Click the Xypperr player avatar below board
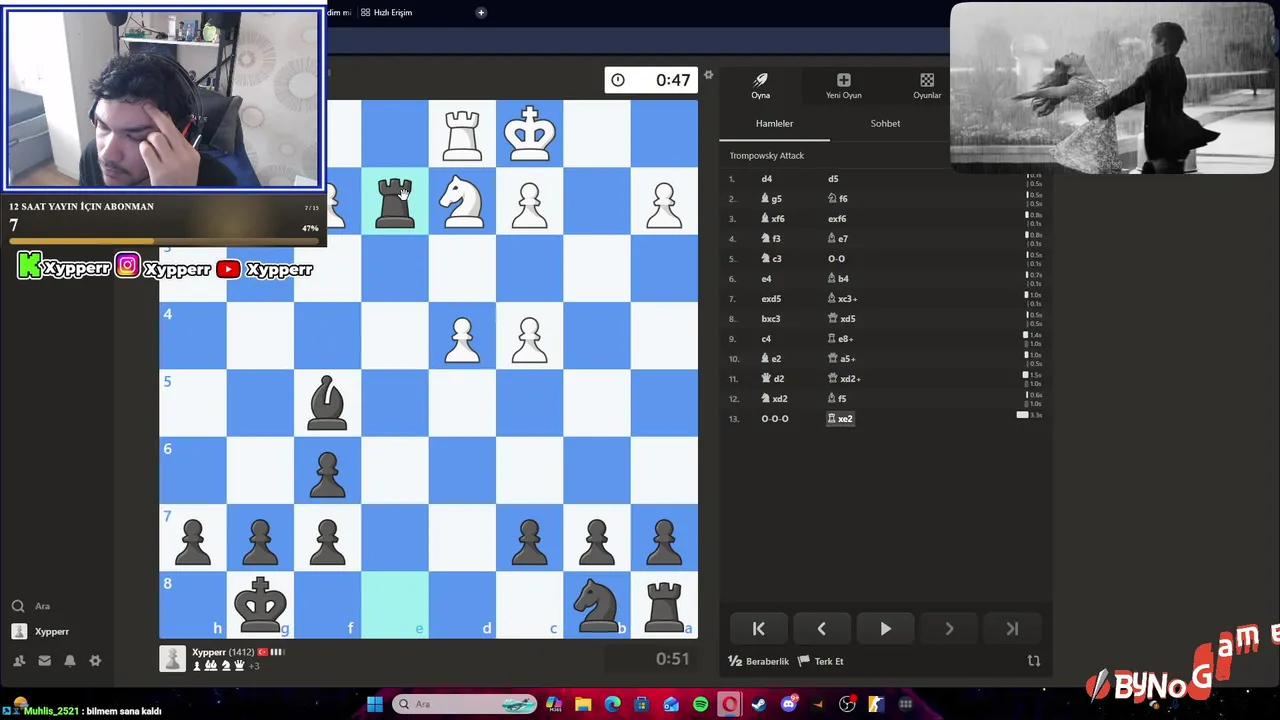The width and height of the screenshot is (1280, 720). tap(173, 658)
